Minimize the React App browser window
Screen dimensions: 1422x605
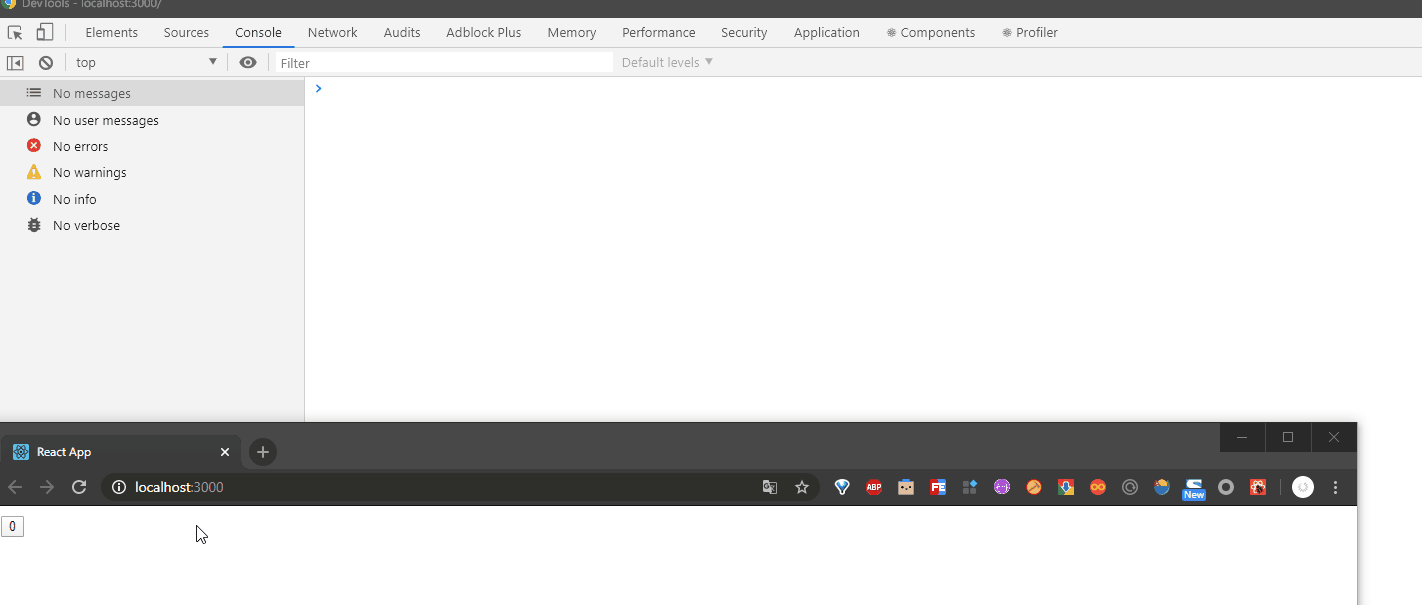pos(1242,437)
